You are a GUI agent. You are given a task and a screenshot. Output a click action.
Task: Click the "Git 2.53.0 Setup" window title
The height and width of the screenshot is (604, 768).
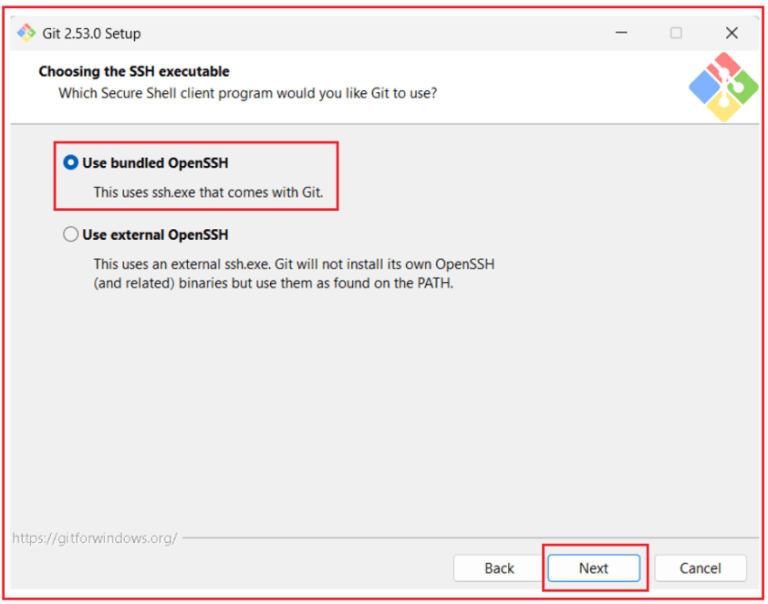tap(92, 33)
